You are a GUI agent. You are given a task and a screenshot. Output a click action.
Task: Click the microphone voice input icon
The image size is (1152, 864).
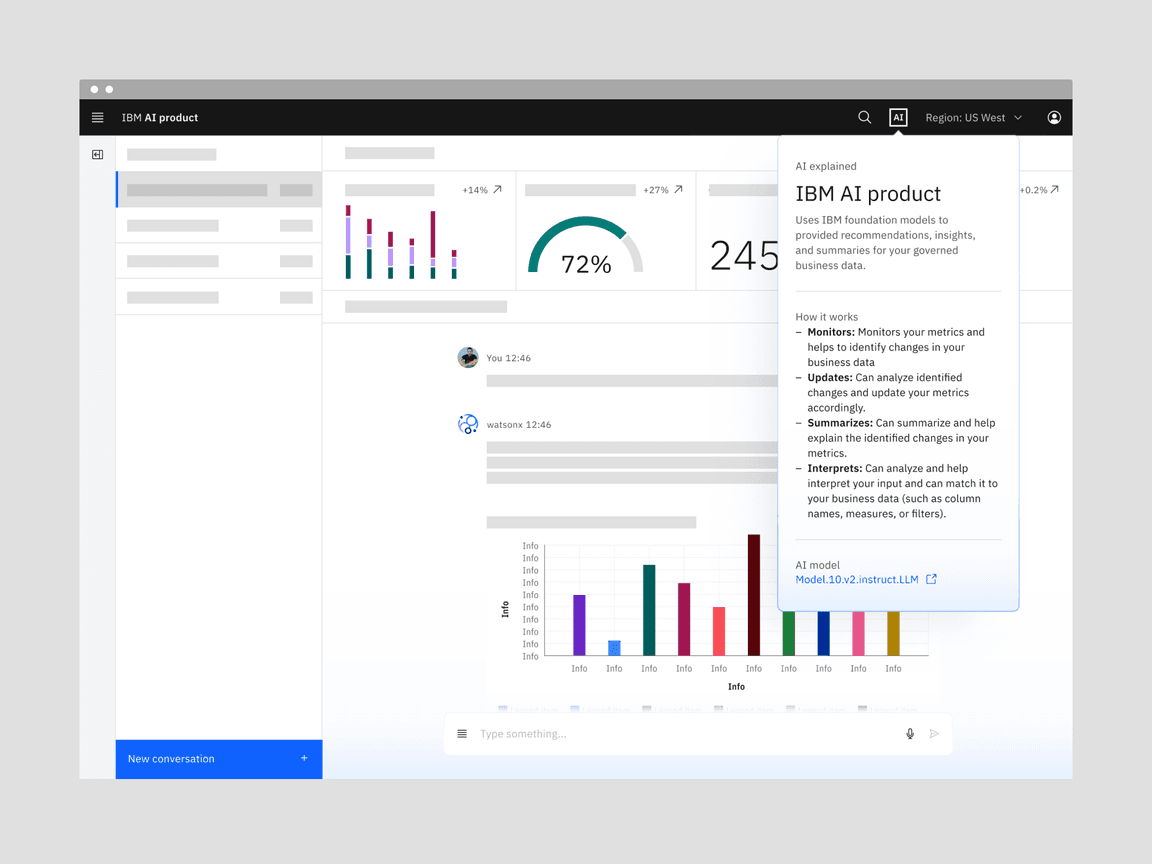pyautogui.click(x=910, y=734)
